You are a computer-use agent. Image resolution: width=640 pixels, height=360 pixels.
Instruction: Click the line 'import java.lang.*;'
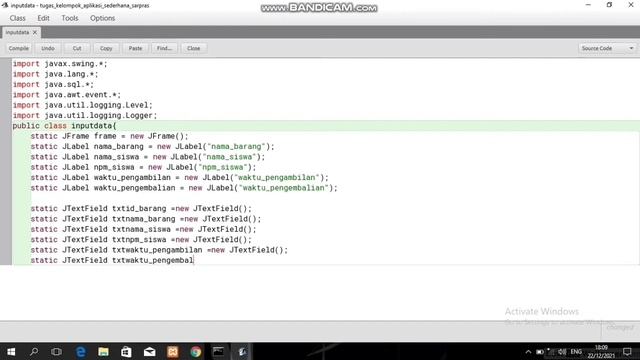[x=56, y=74]
